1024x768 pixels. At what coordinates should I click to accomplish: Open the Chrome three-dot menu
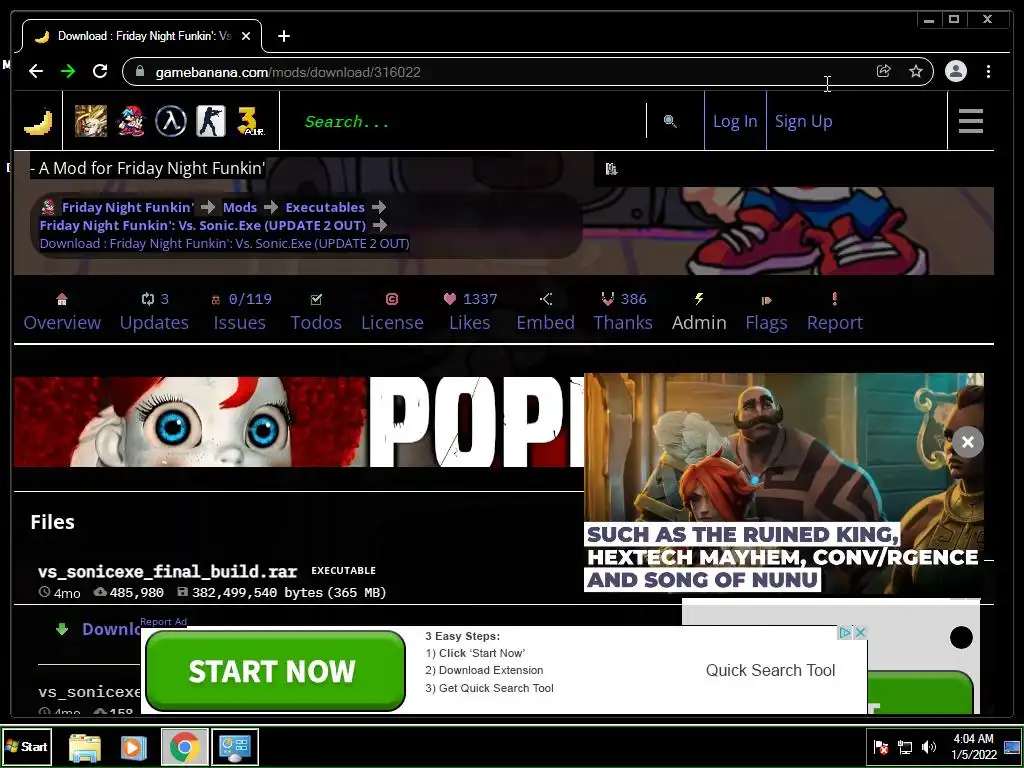(x=988, y=71)
